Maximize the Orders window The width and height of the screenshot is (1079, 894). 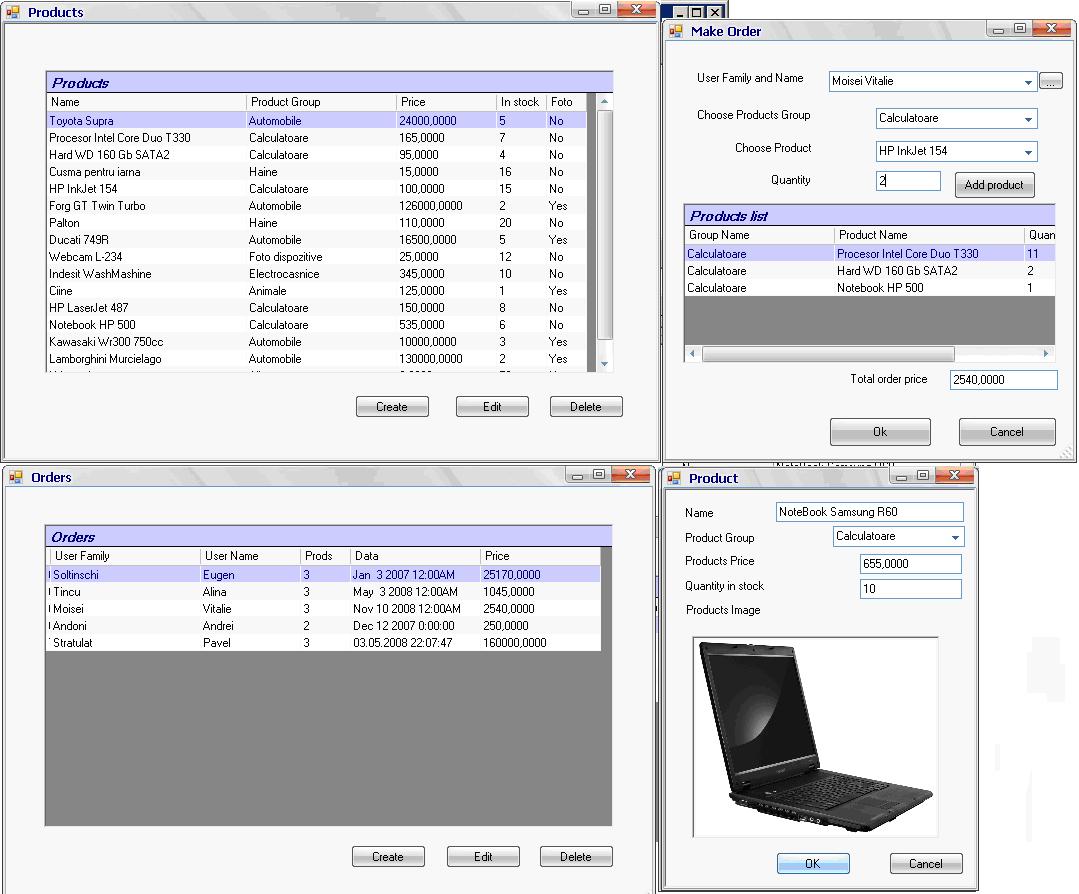click(601, 476)
